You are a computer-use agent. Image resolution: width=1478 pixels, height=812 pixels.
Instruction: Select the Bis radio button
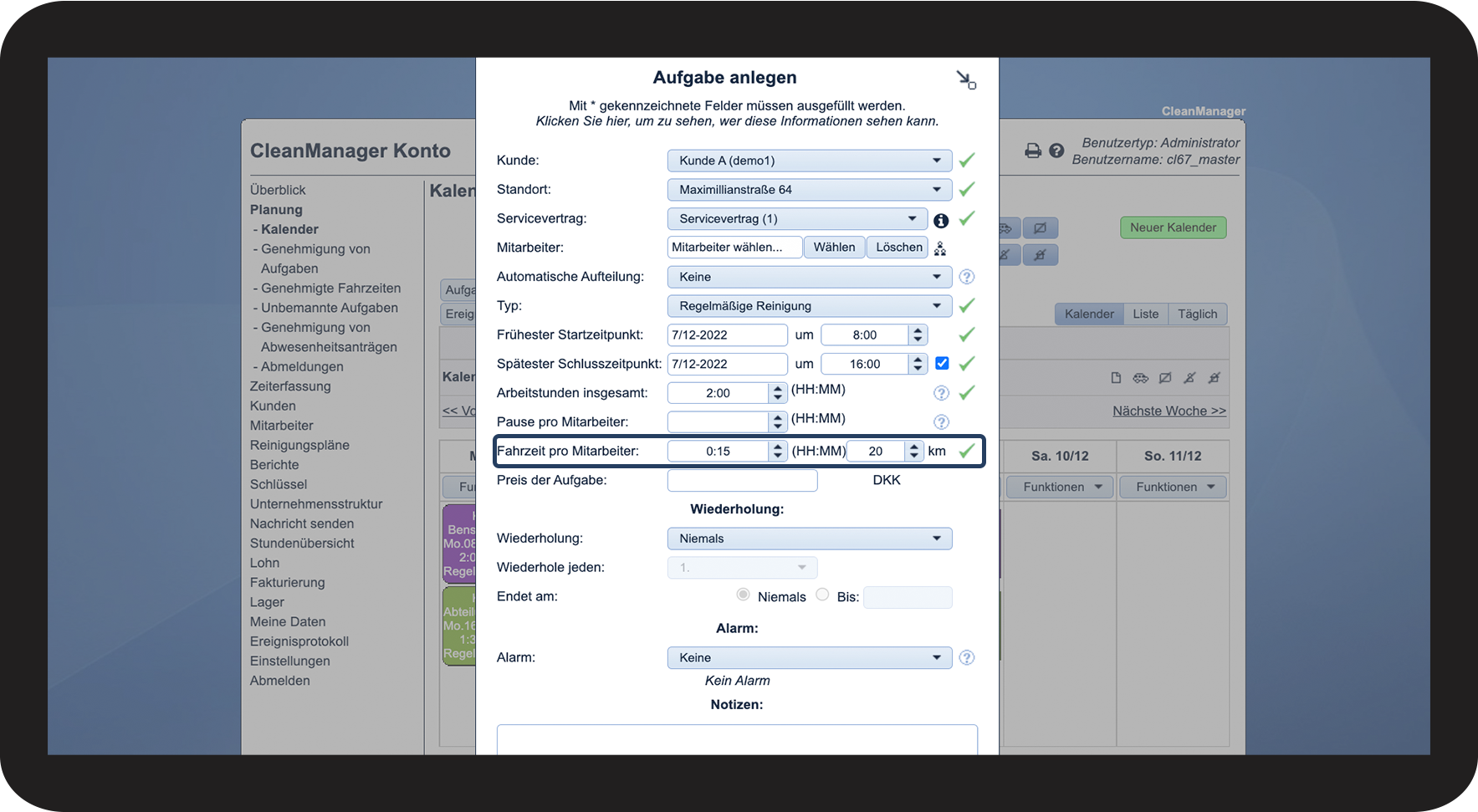click(822, 595)
